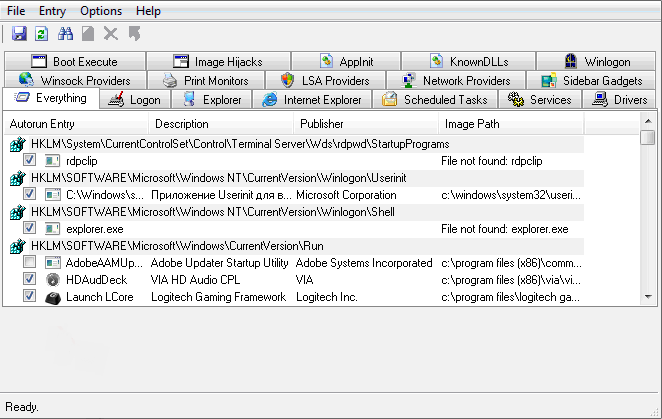Open the Entry menu
Screen dimensions: 662x419
pyautogui.click(x=52, y=11)
